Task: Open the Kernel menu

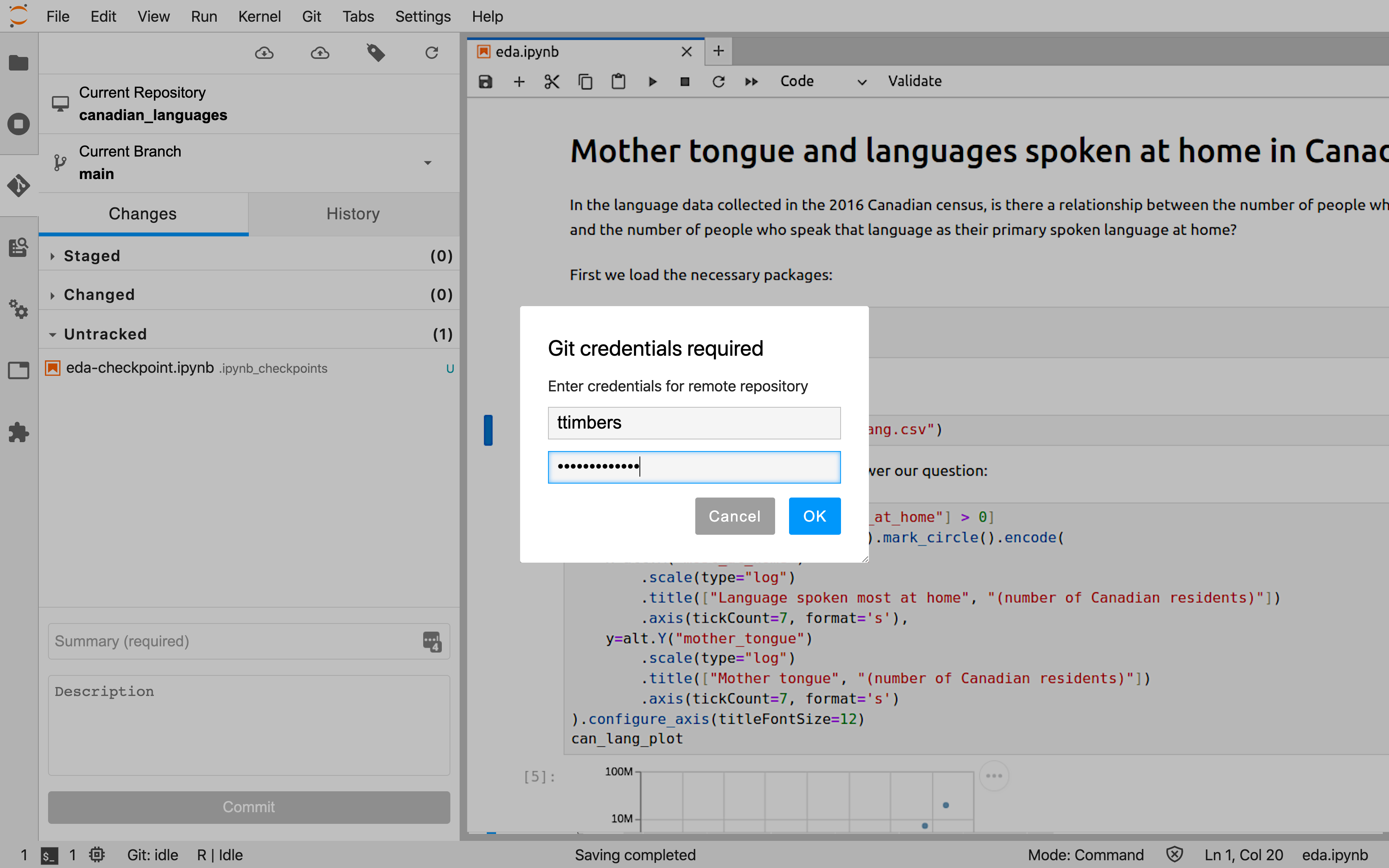Action: tap(259, 16)
